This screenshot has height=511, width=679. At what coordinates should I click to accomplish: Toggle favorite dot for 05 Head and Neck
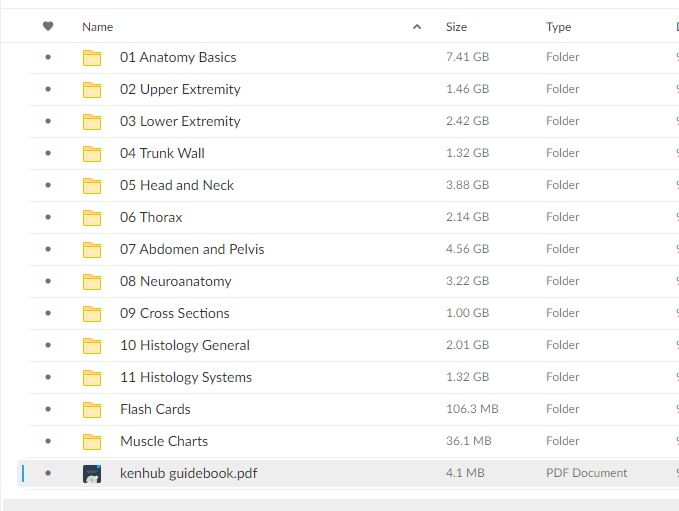[x=48, y=185]
